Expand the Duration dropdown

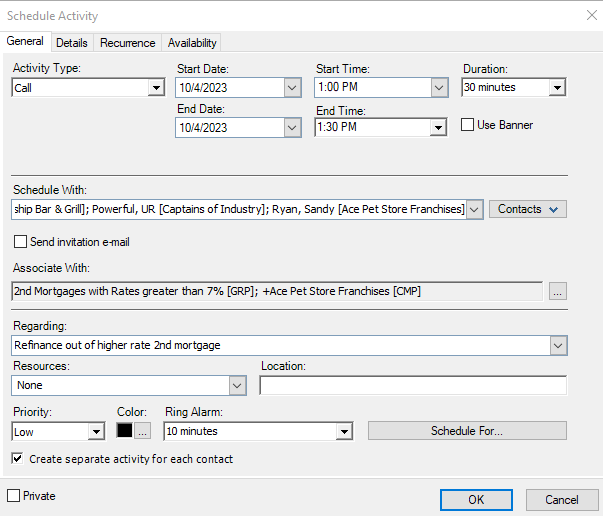point(557,88)
